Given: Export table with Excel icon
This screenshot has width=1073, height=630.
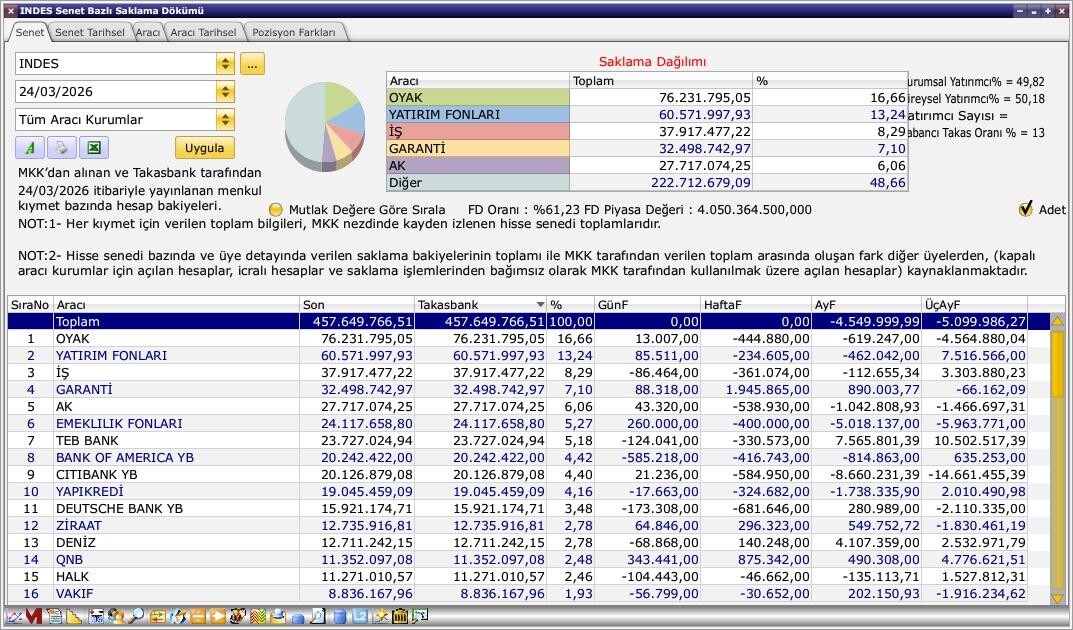Looking at the screenshot, I should pyautogui.click(x=92, y=148).
